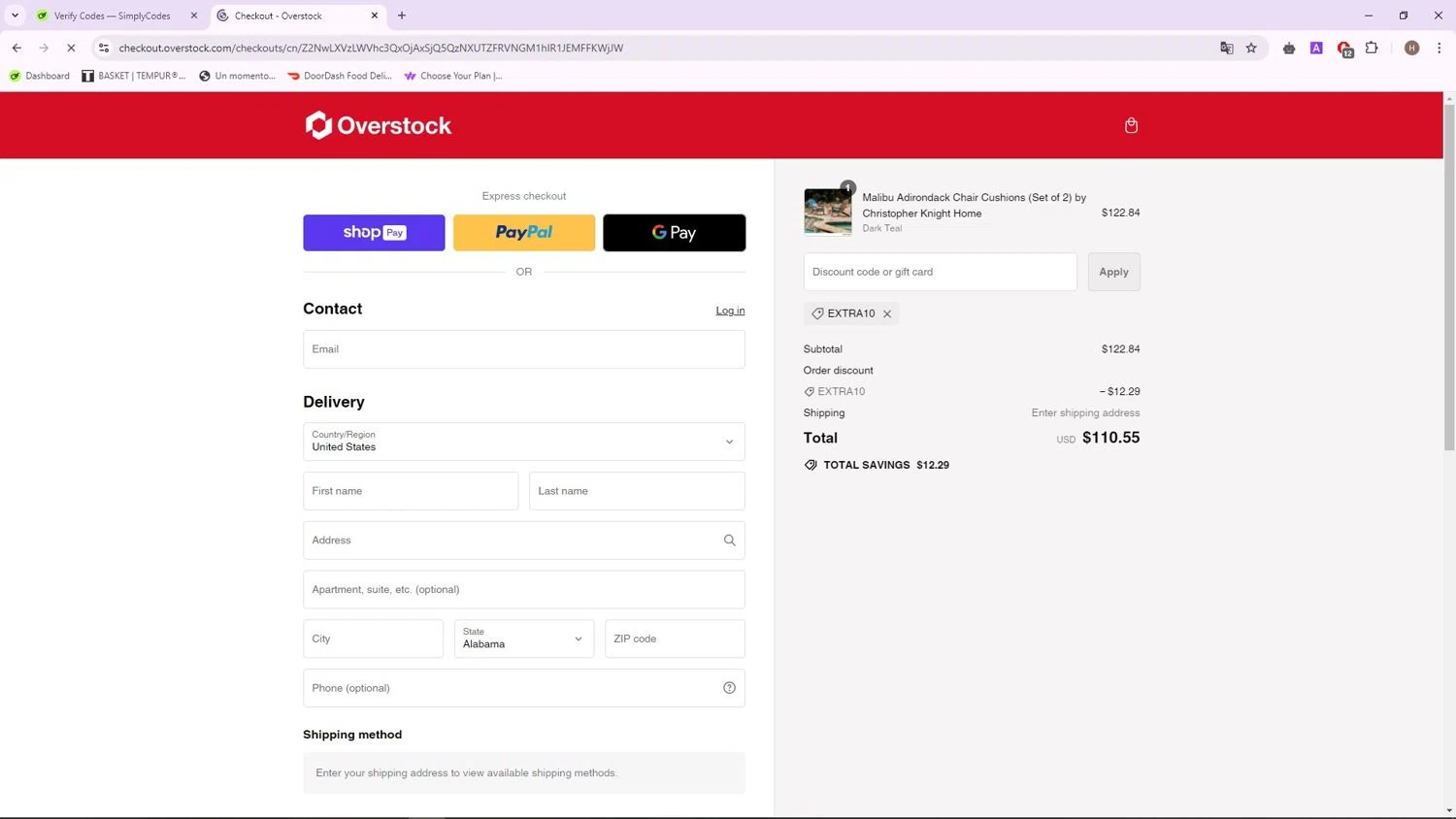Screen dimensions: 1456x819
Task: Open the shopping bag cart icon
Action: (x=1131, y=125)
